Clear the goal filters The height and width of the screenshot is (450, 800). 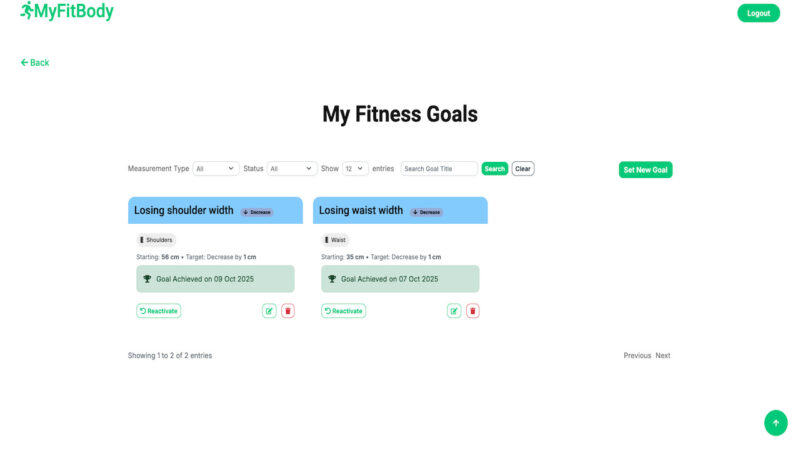pyautogui.click(x=523, y=169)
